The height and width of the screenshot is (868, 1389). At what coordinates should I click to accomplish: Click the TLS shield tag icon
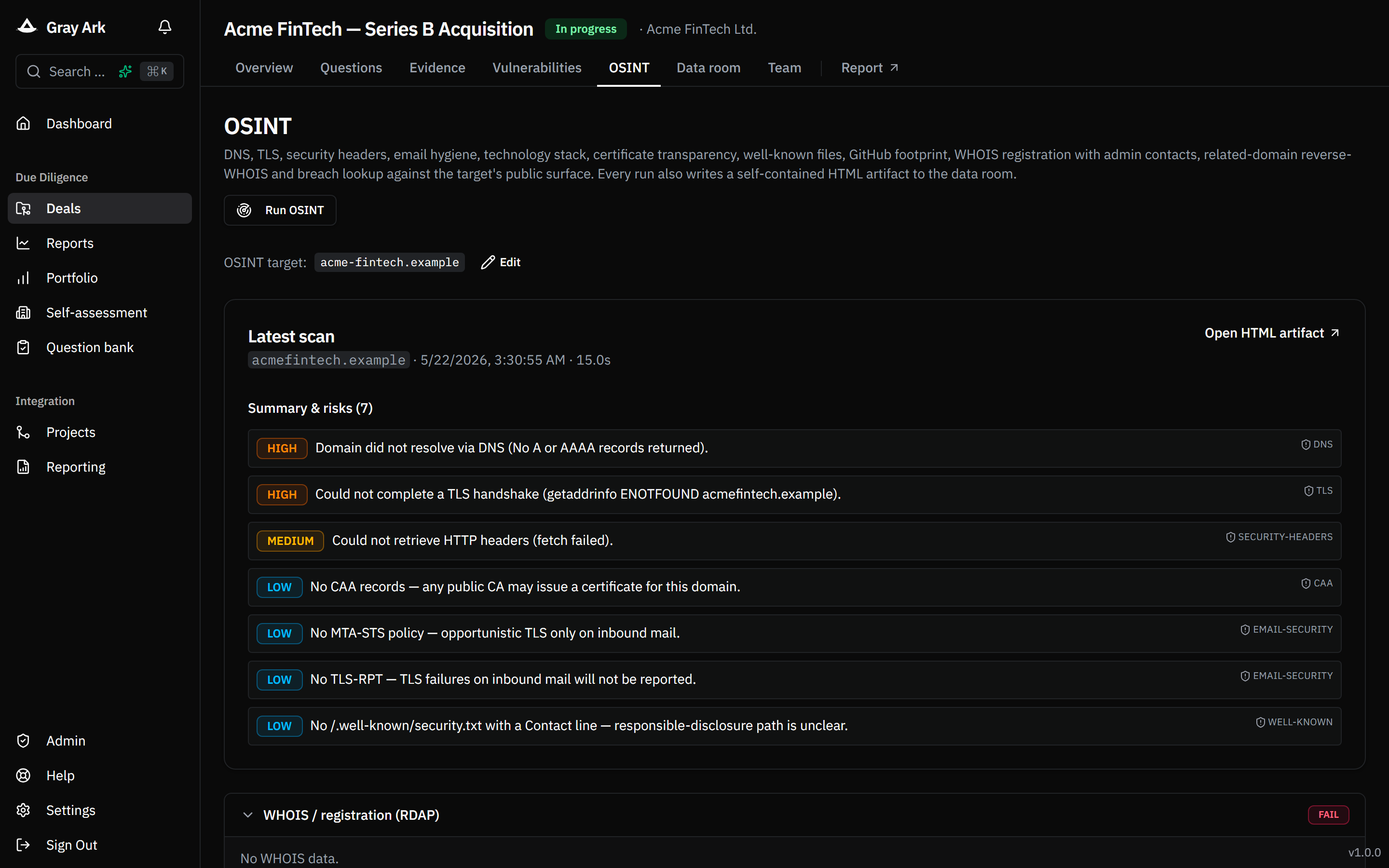(x=1308, y=491)
